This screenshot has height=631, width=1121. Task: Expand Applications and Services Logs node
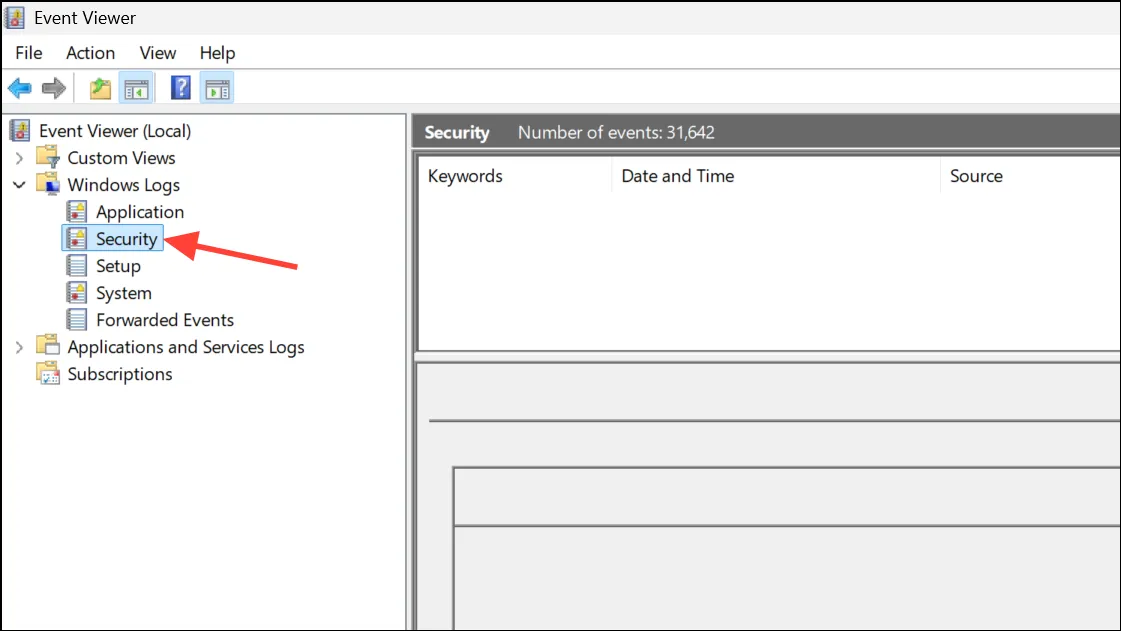[19, 347]
